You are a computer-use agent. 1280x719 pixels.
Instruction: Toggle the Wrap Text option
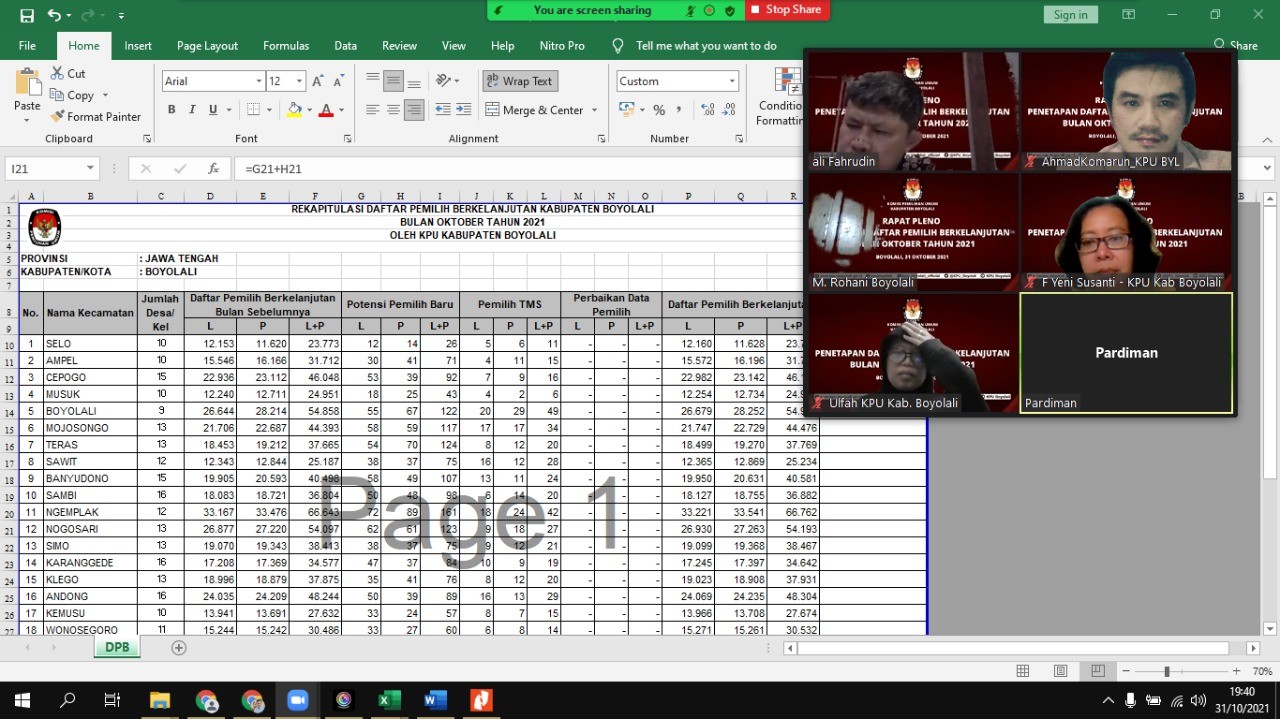[519, 81]
